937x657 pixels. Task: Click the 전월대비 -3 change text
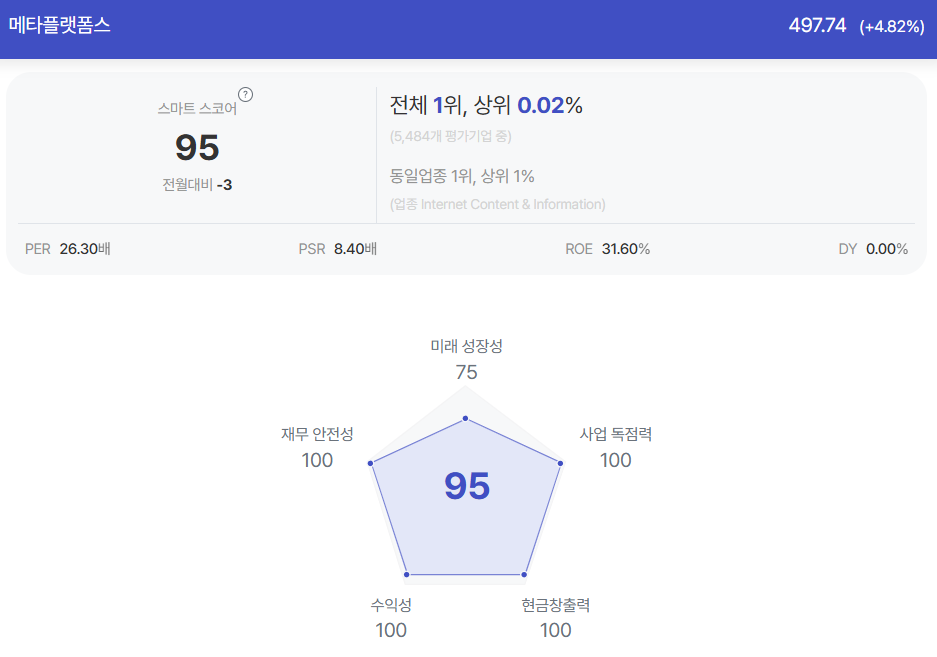point(197,185)
